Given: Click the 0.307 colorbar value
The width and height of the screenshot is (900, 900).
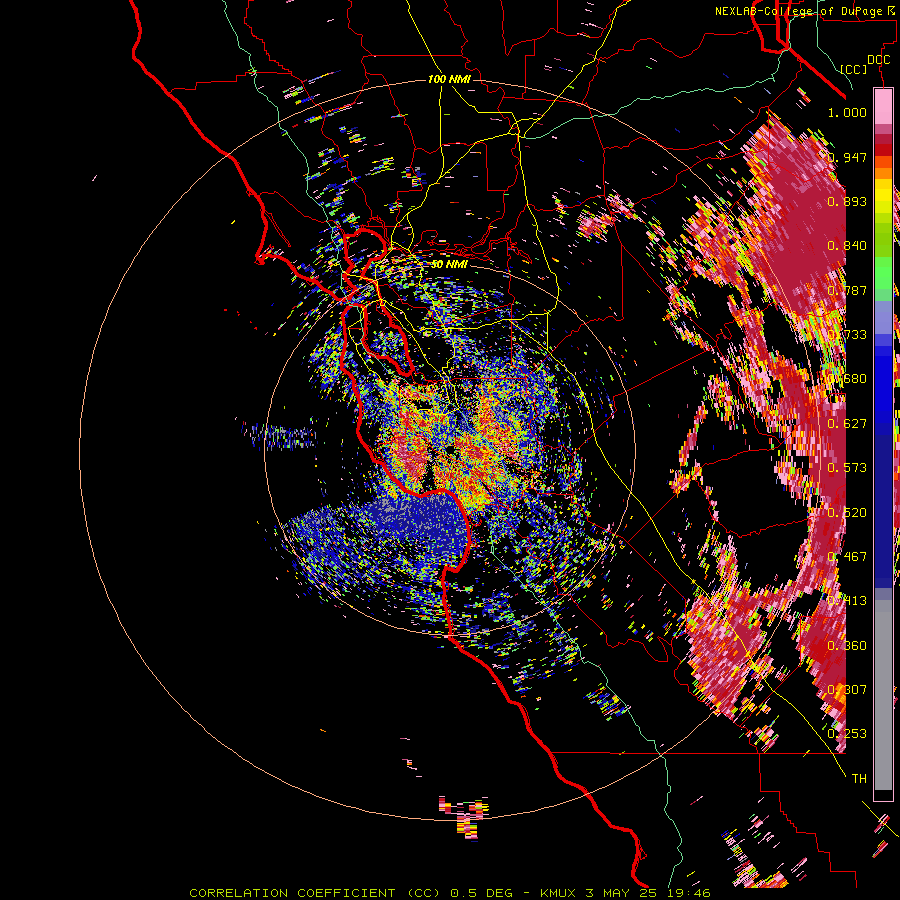Looking at the screenshot, I should click(x=847, y=690).
